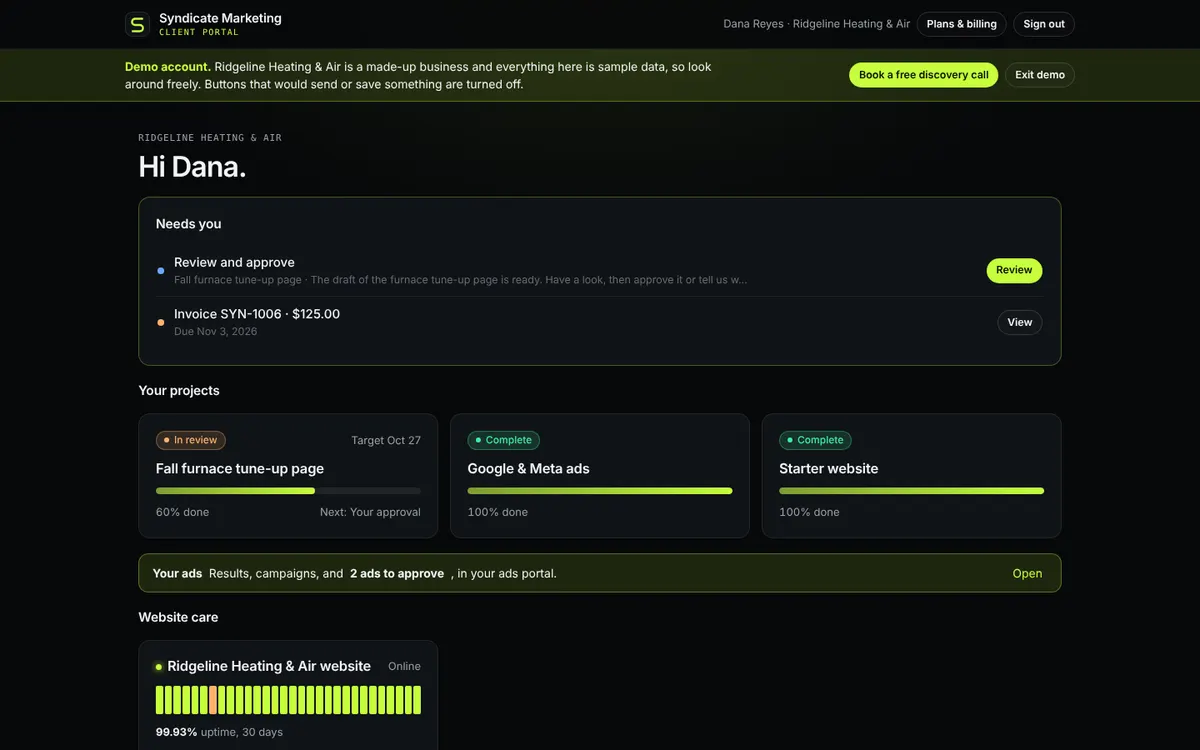
Task: Open Plans & billing
Action: [x=962, y=24]
